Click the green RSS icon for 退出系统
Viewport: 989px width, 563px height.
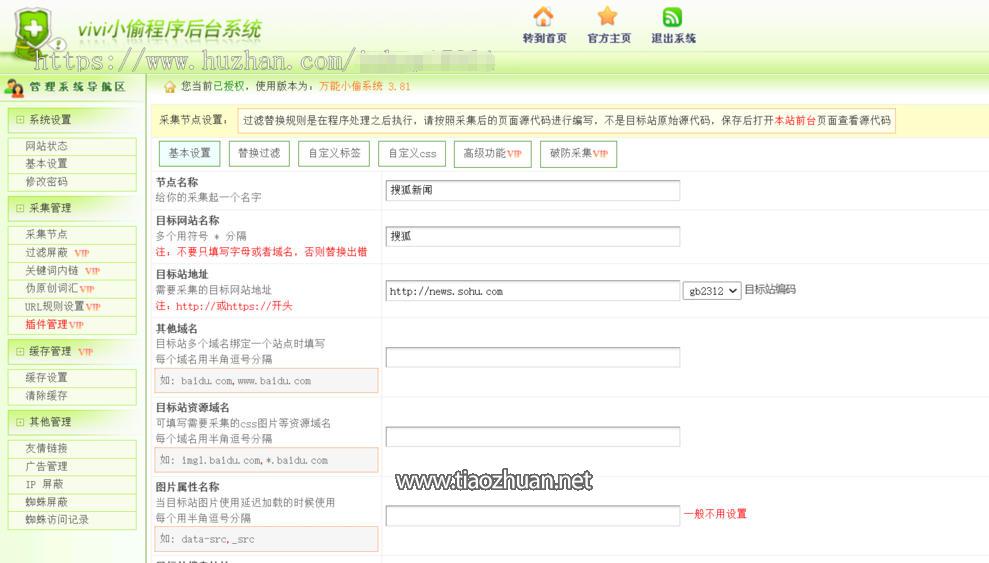tap(672, 17)
